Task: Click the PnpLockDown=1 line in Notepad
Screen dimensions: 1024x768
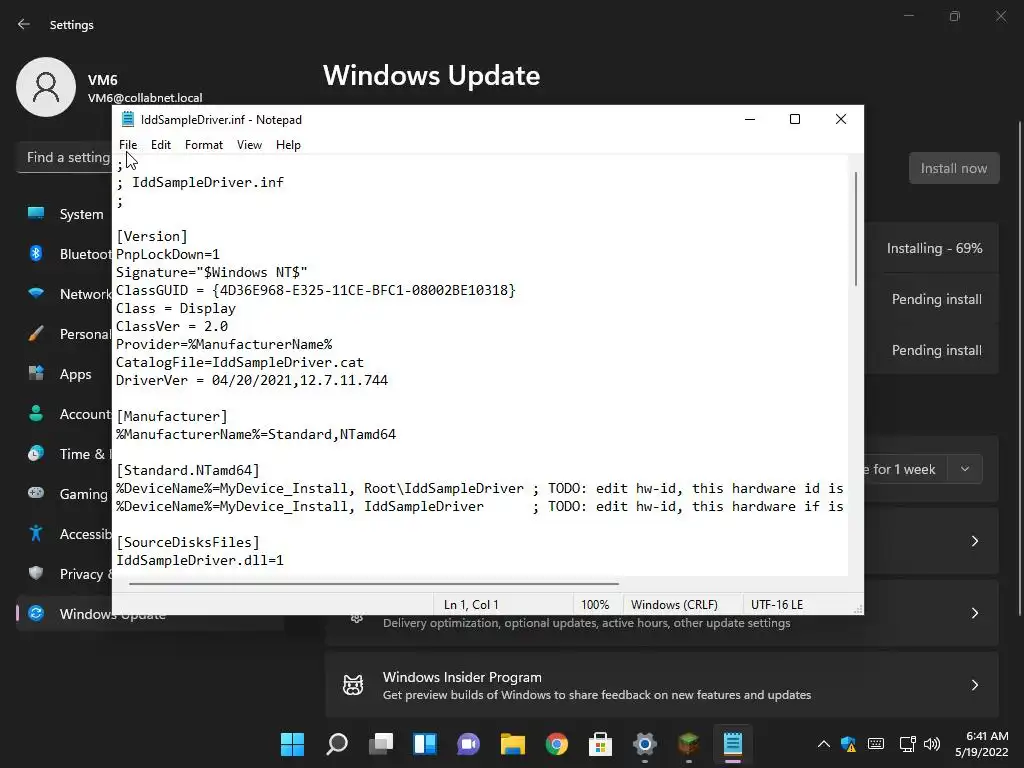Action: click(168, 254)
